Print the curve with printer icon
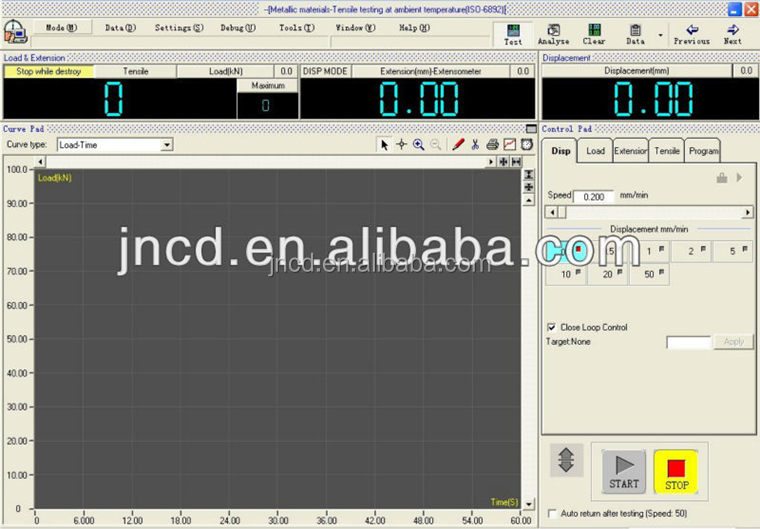760x529 pixels. pos(492,144)
